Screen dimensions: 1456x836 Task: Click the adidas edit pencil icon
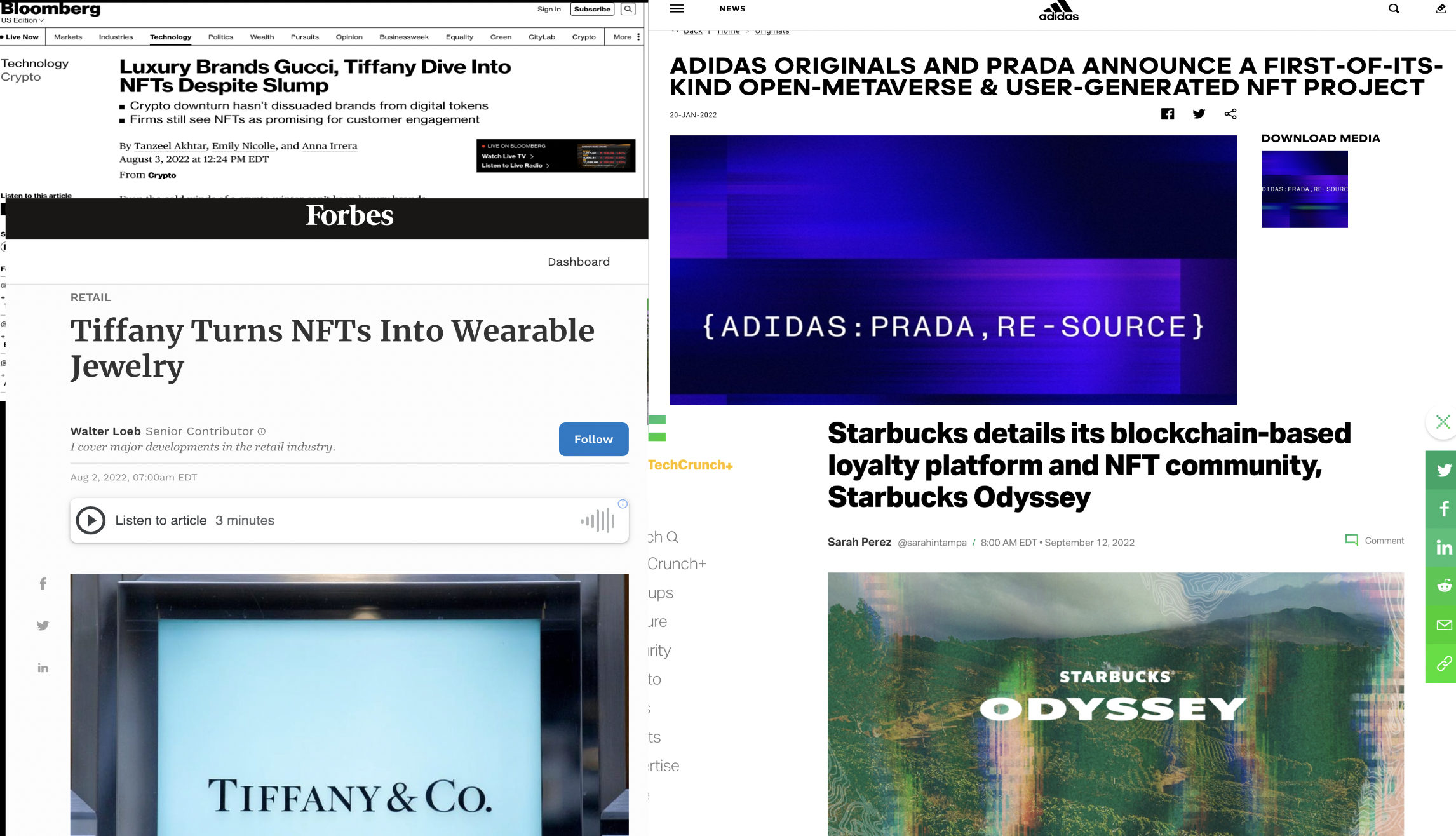pos(1441,8)
